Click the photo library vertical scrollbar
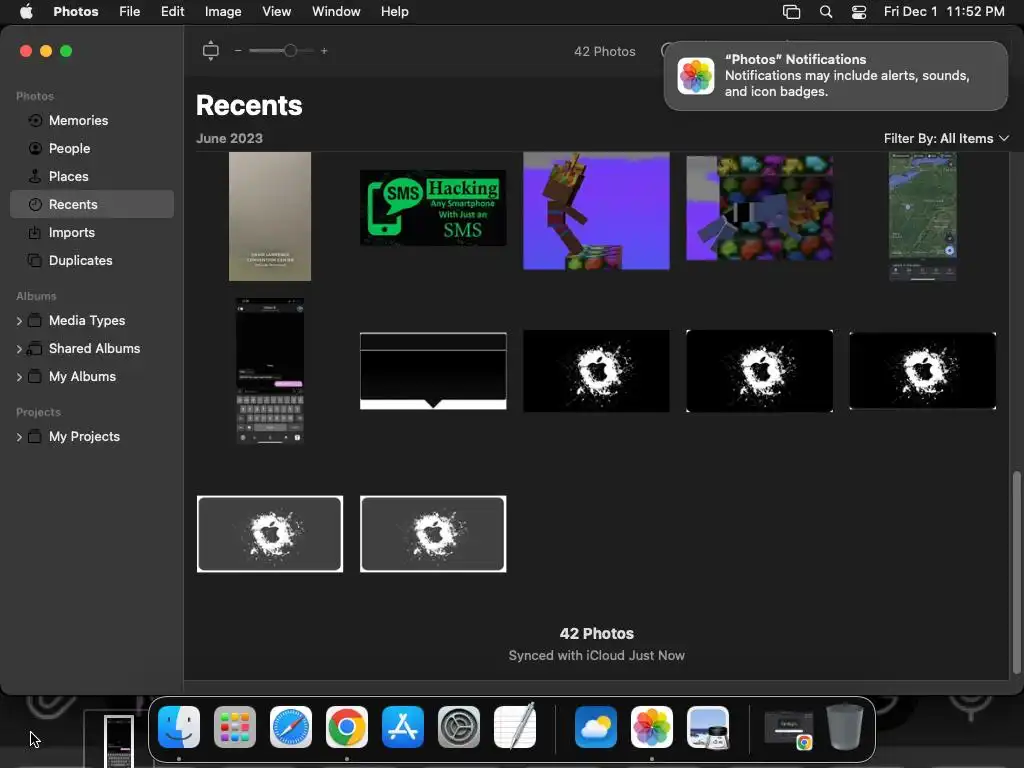This screenshot has width=1024, height=768. (x=1016, y=571)
